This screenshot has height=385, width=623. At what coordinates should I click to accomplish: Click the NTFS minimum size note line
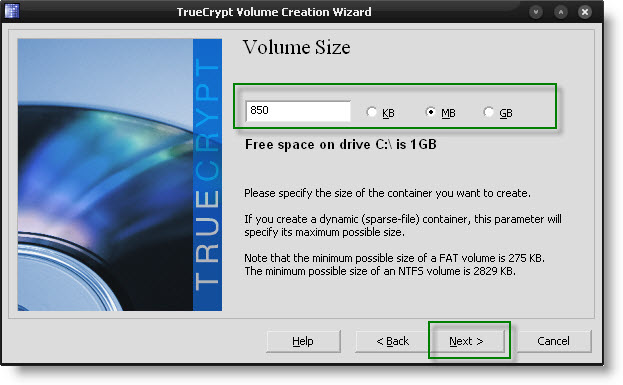pos(380,271)
